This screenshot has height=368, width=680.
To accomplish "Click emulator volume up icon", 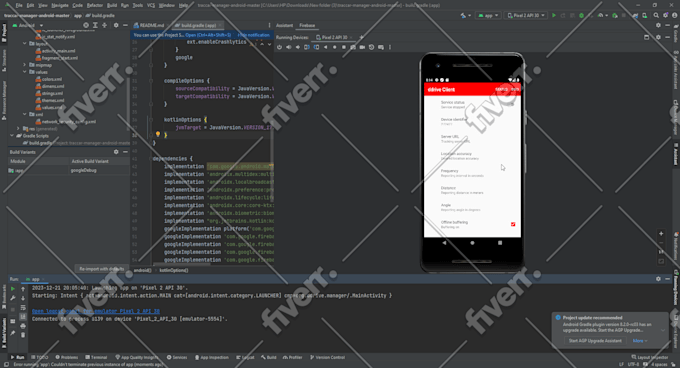I will pos(288,47).
